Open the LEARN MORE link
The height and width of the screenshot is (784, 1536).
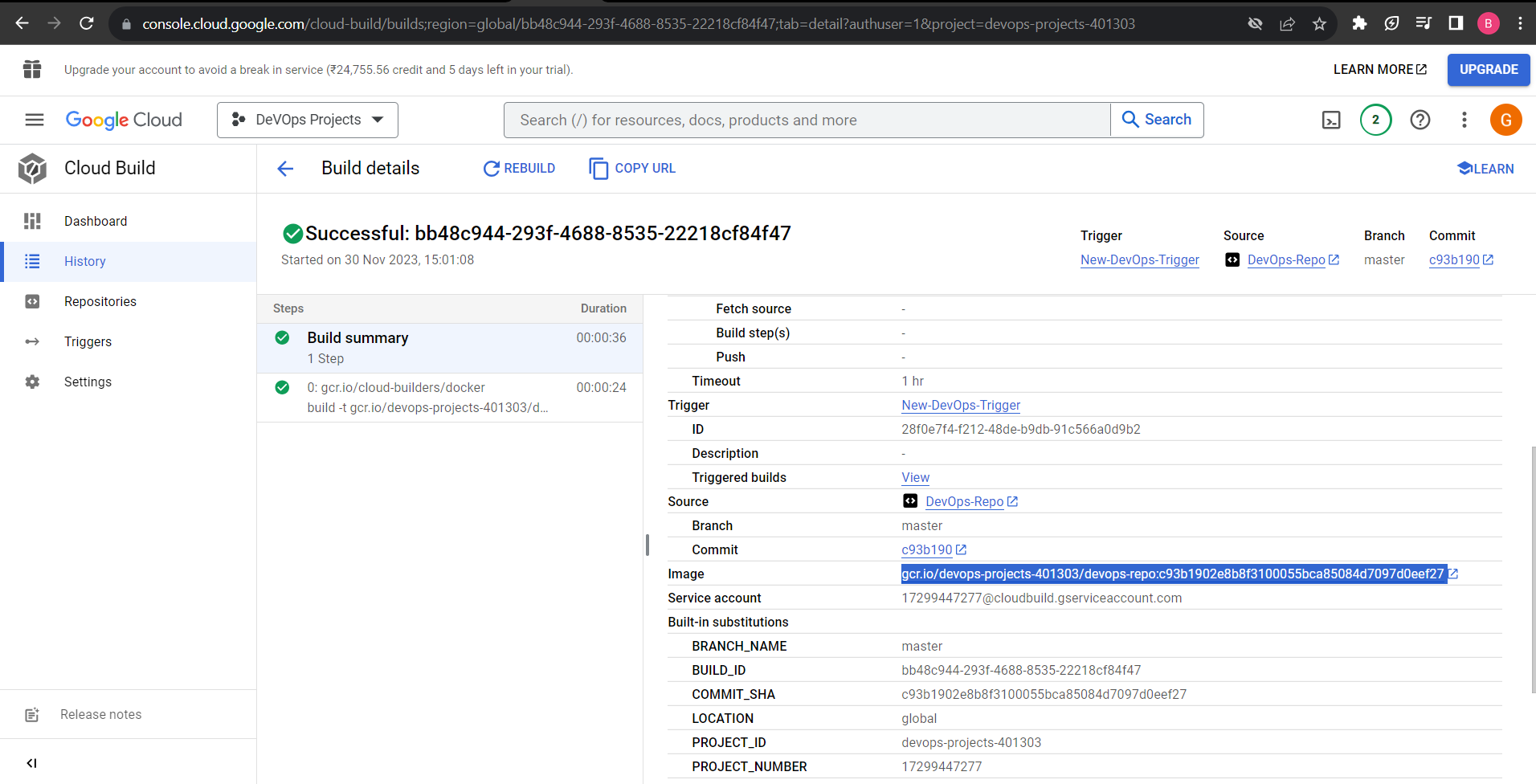(x=1379, y=70)
